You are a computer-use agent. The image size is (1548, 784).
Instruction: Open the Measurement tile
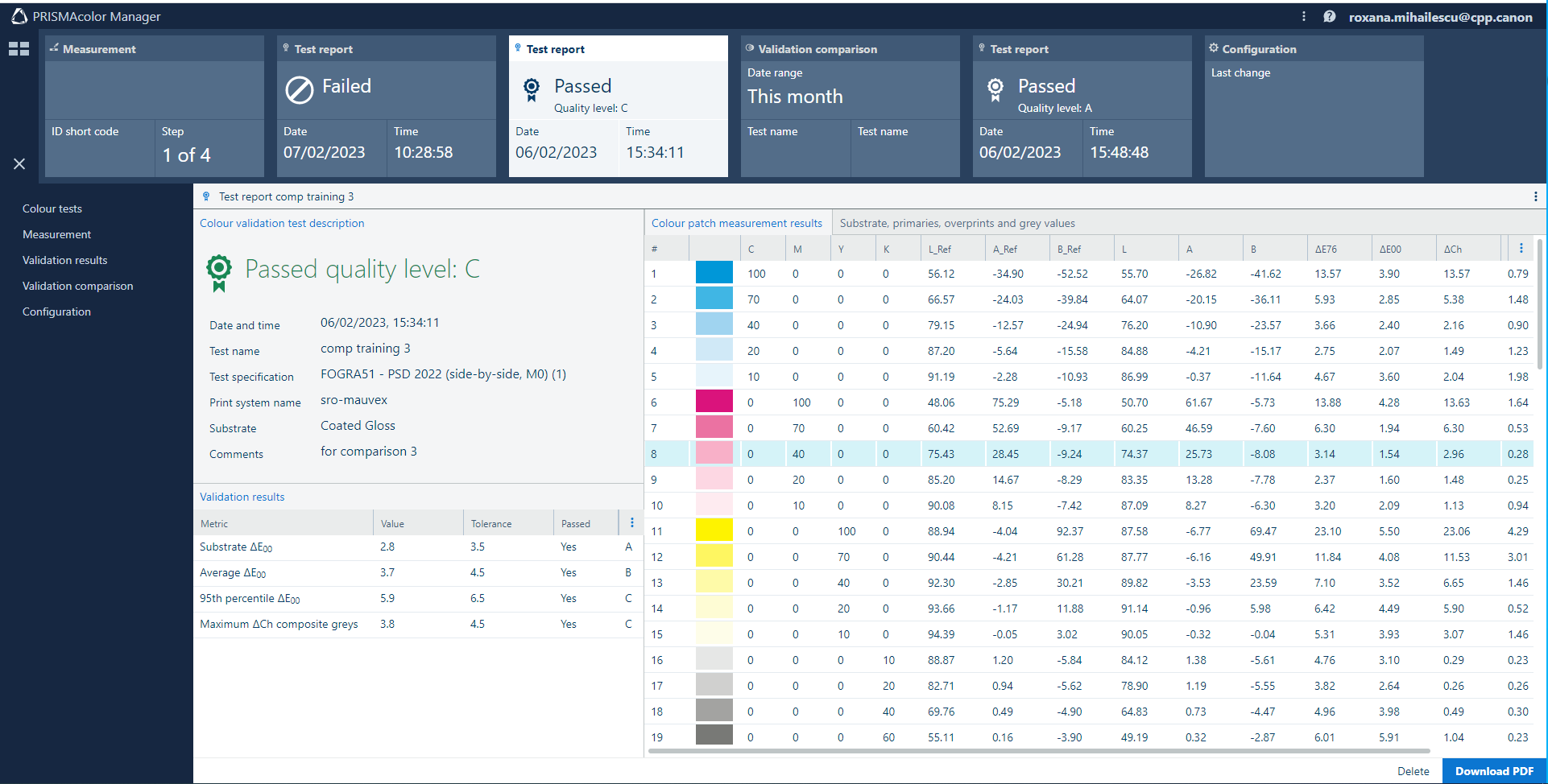154,105
